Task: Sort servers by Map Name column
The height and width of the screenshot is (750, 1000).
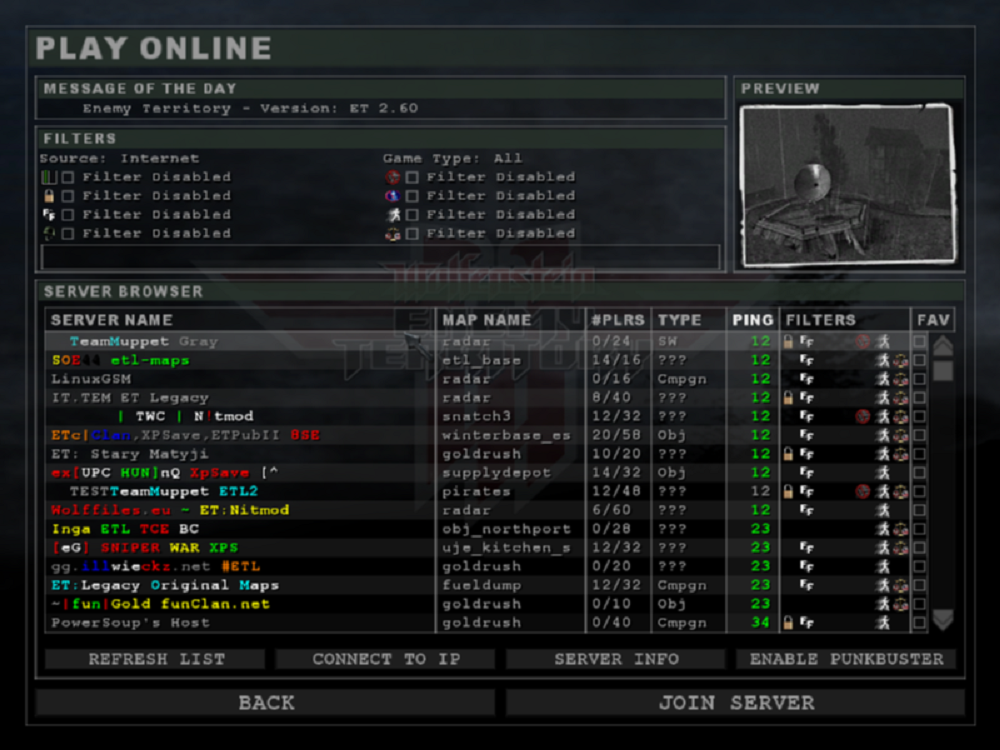Action: 511,320
